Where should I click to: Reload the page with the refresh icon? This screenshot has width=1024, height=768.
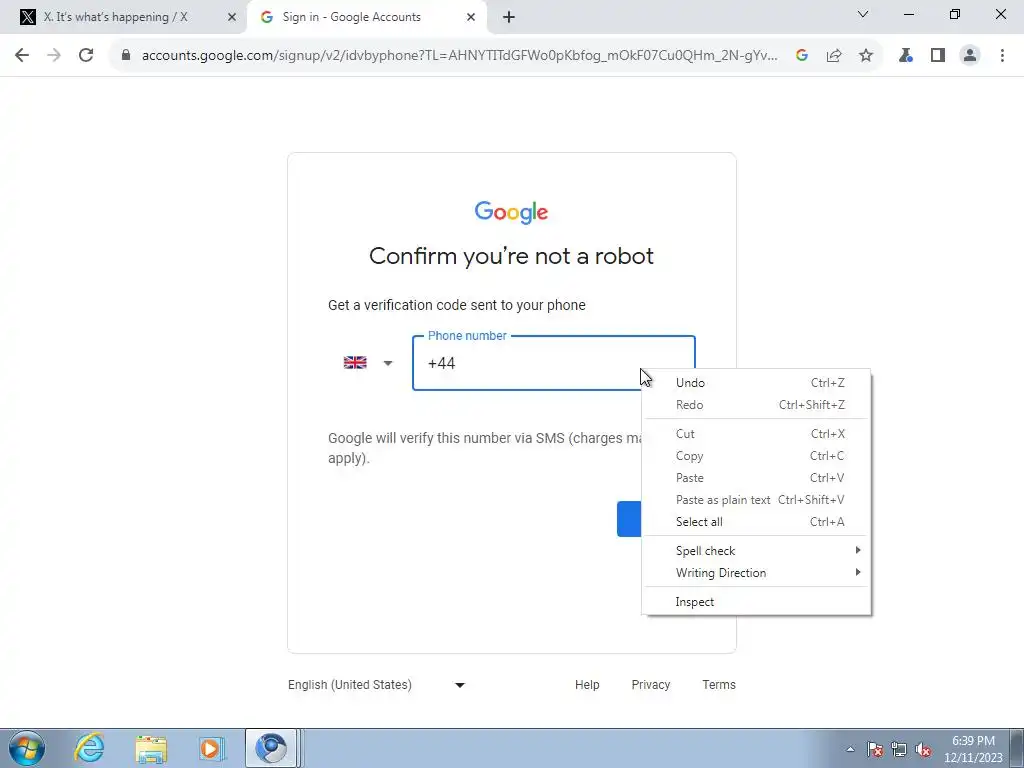[x=86, y=56]
